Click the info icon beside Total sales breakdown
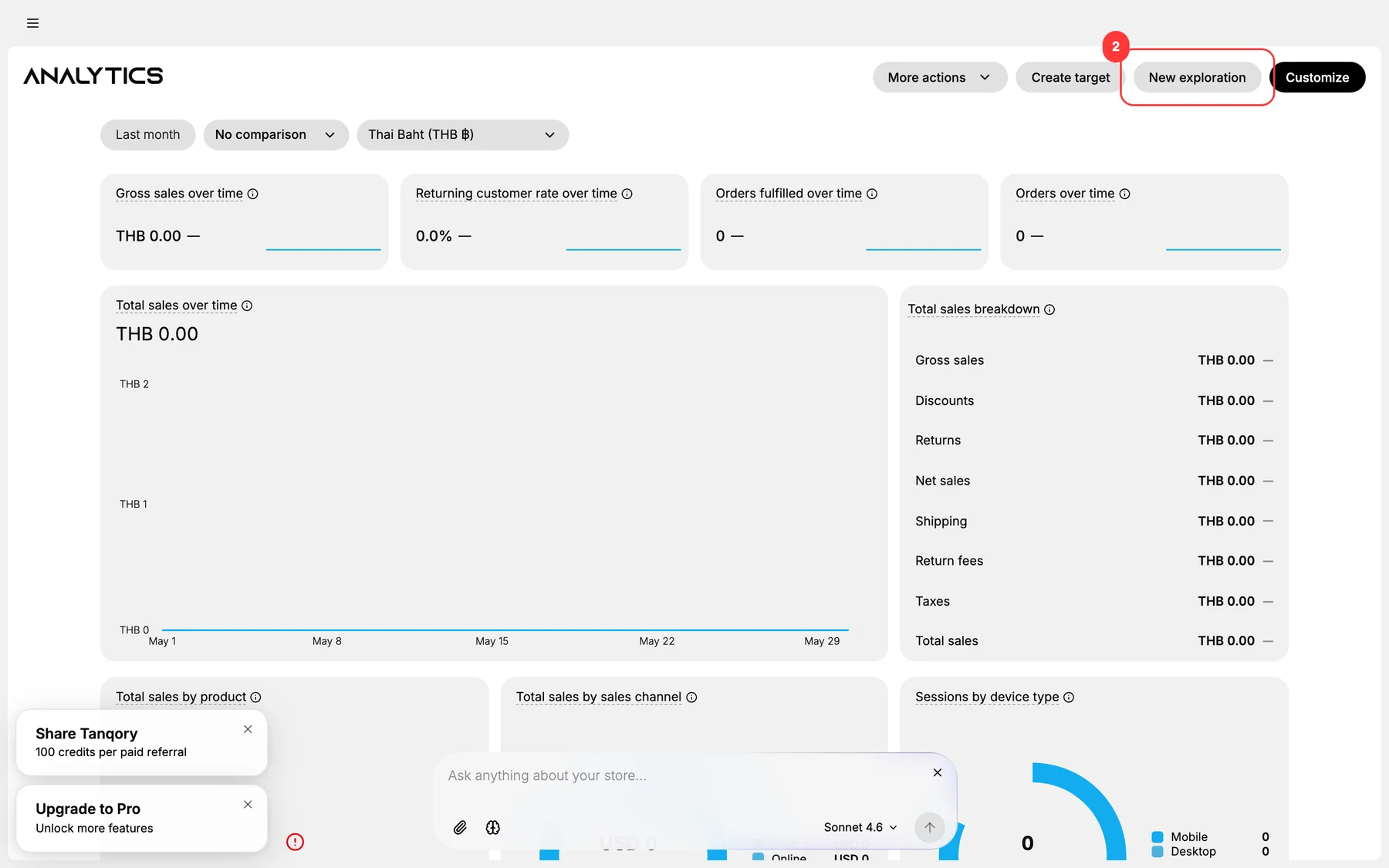 [1049, 309]
